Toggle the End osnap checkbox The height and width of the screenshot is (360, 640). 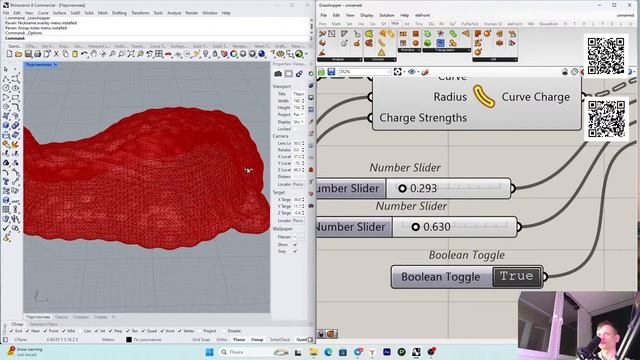[11, 331]
